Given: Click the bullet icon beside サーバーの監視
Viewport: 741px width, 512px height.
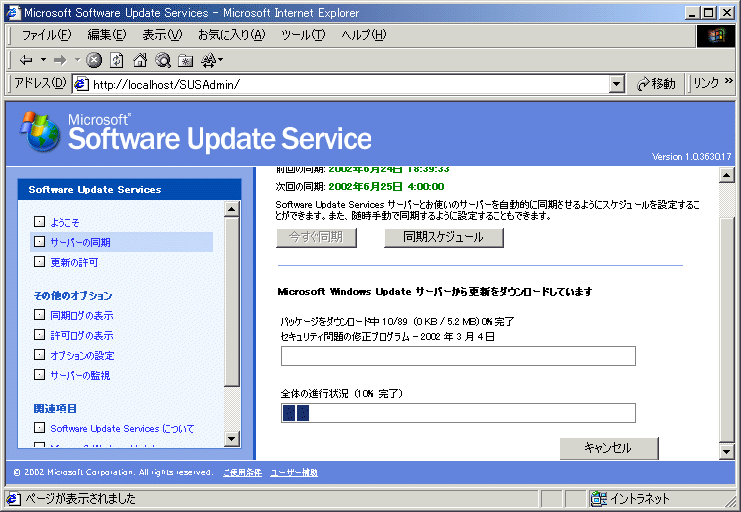Looking at the screenshot, I should (x=40, y=374).
